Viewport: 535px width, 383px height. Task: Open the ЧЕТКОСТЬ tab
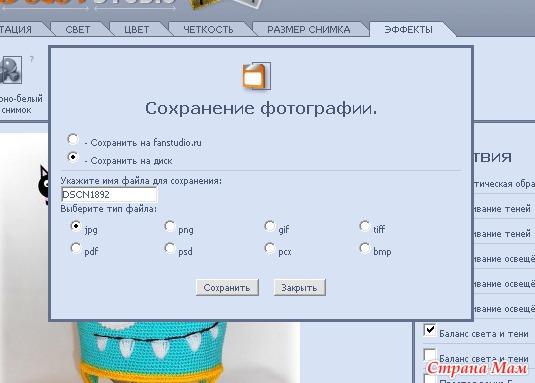pyautogui.click(x=208, y=29)
